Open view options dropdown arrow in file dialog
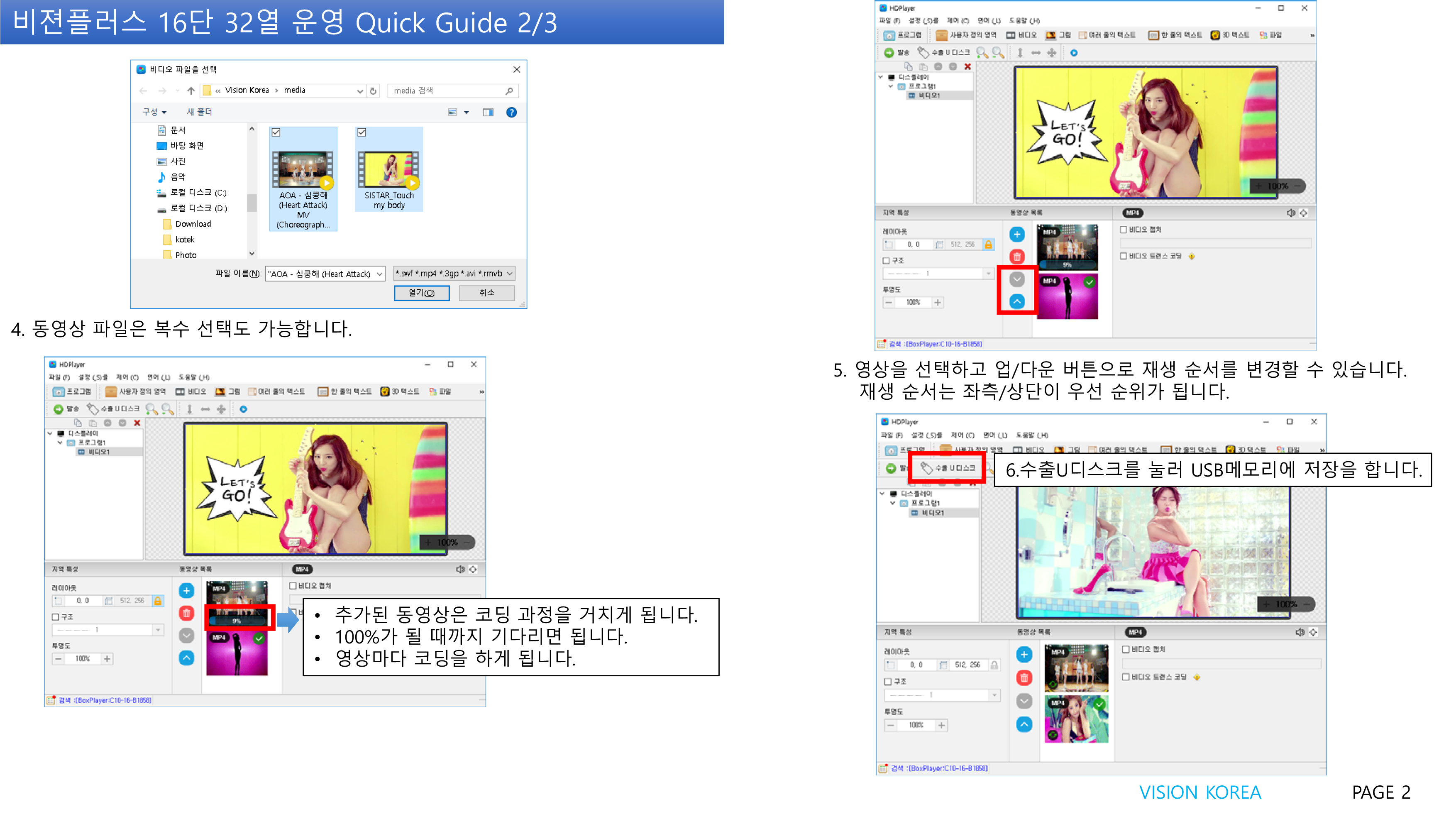The image size is (1456, 819). pos(466,112)
